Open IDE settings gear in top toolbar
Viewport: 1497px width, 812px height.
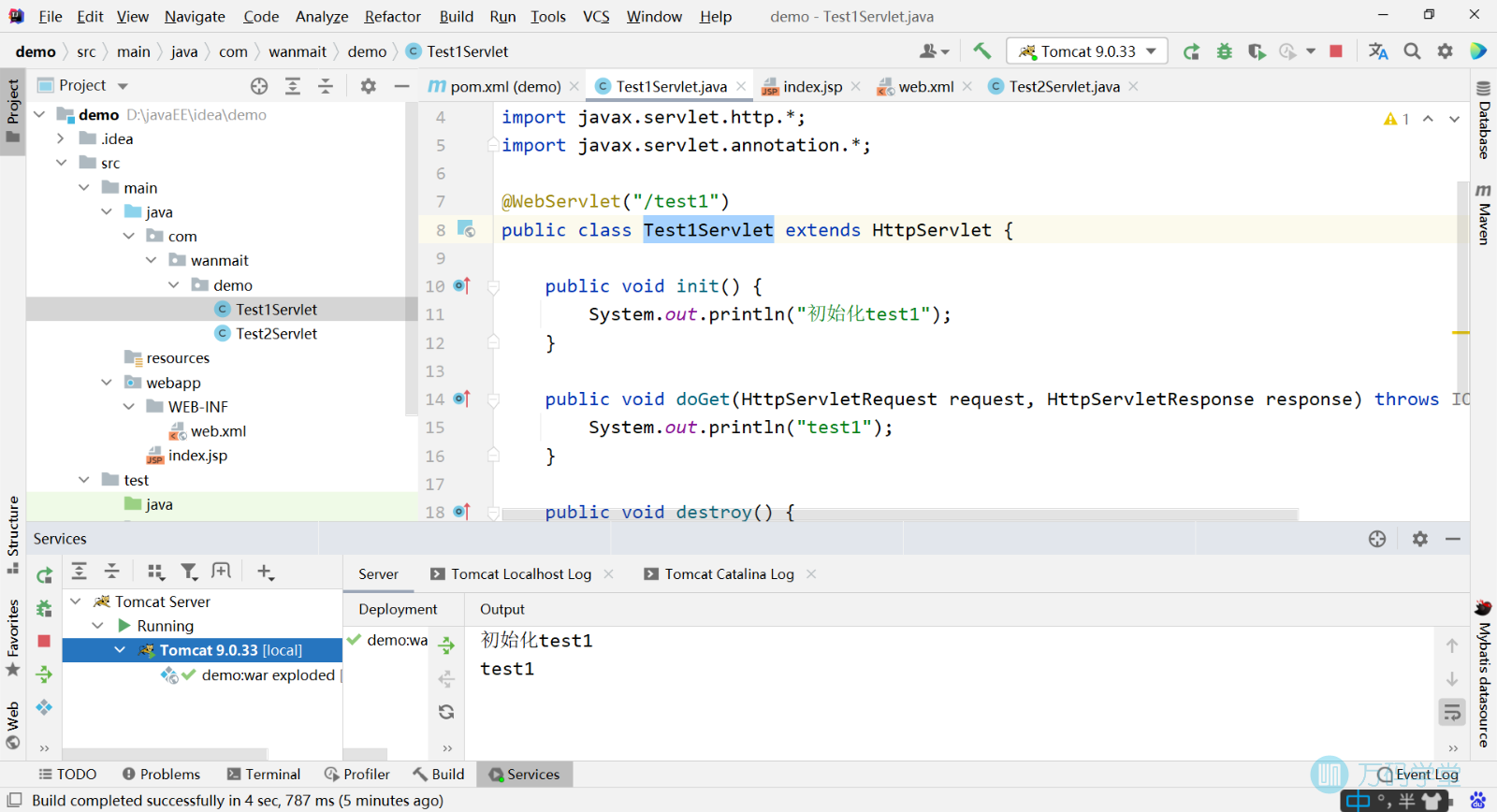pyautogui.click(x=1446, y=51)
